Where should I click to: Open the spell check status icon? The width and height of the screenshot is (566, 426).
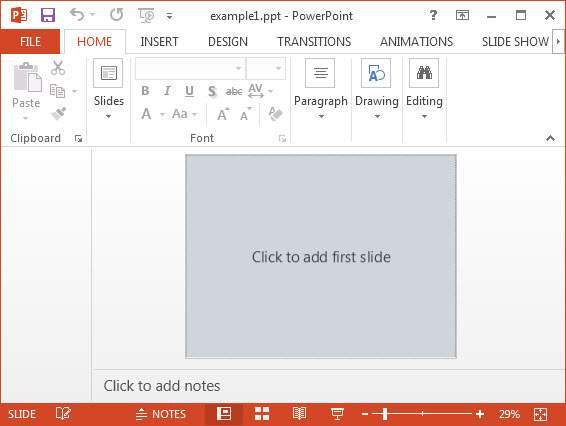63,414
